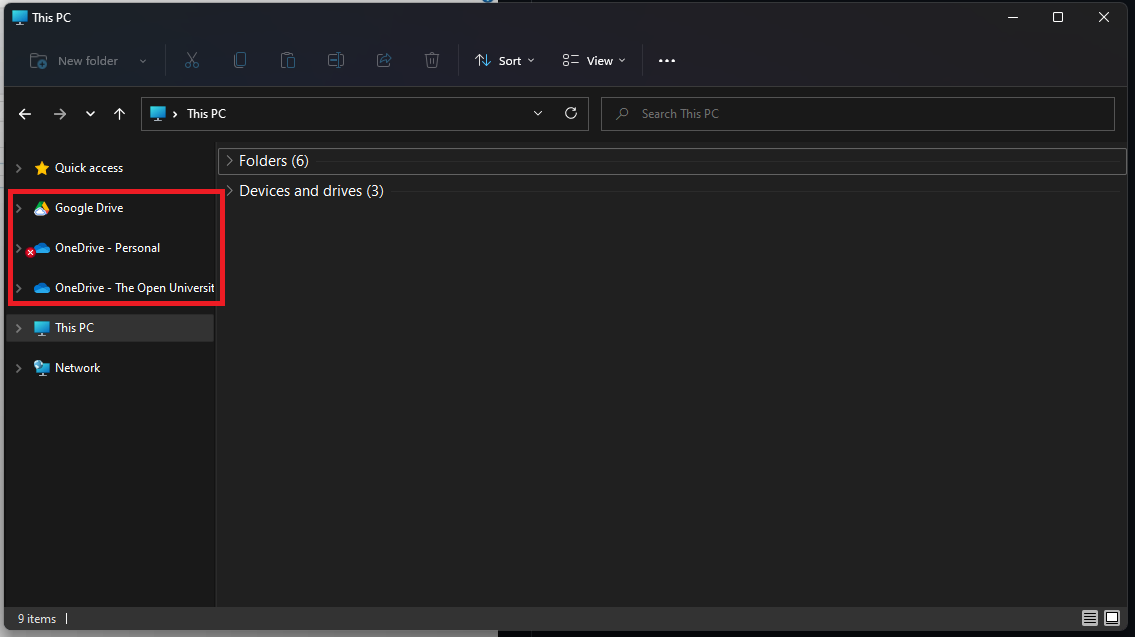The height and width of the screenshot is (637, 1135).
Task: Select OneDrive - Personal in the sidebar
Action: pos(107,247)
